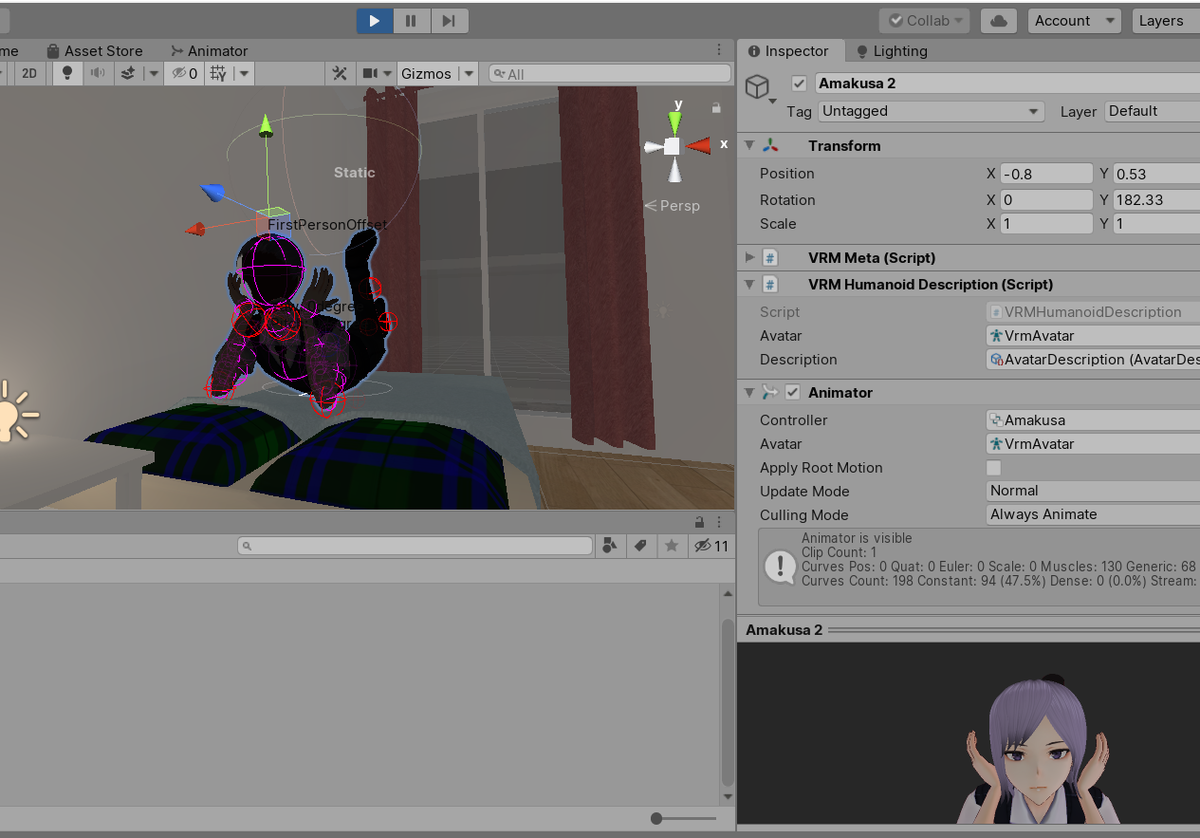Open the Layers dropdown
1200x838 pixels.
click(x=1166, y=20)
